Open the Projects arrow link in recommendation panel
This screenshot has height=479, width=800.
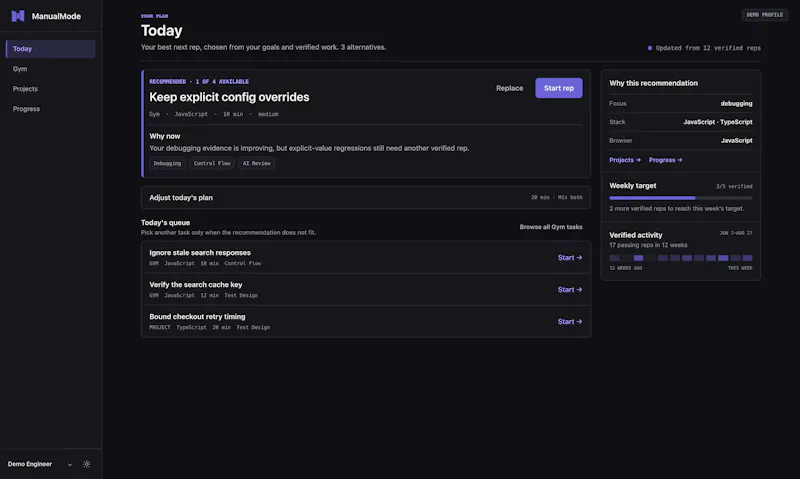[x=624, y=160]
